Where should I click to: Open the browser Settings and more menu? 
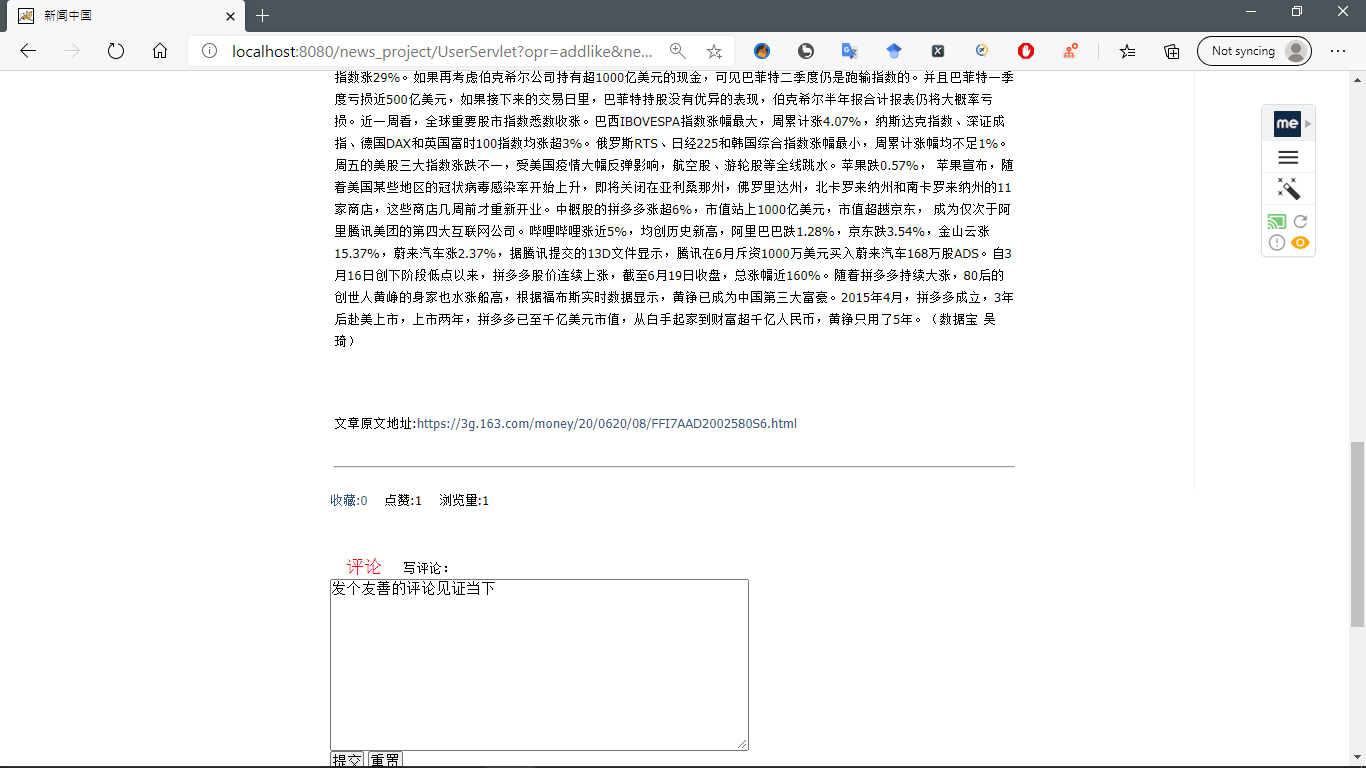click(1338, 51)
